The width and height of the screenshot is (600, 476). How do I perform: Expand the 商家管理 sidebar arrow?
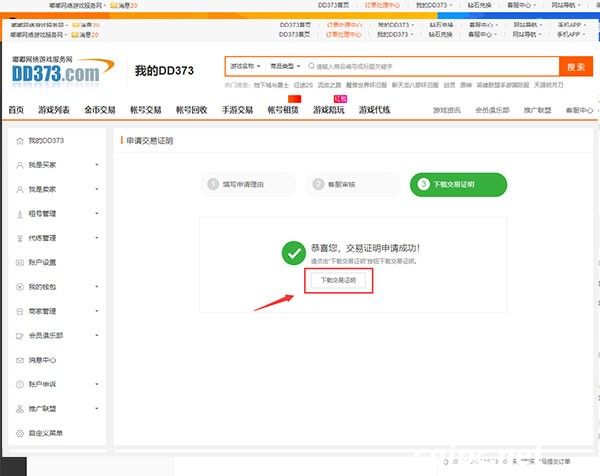(x=97, y=311)
